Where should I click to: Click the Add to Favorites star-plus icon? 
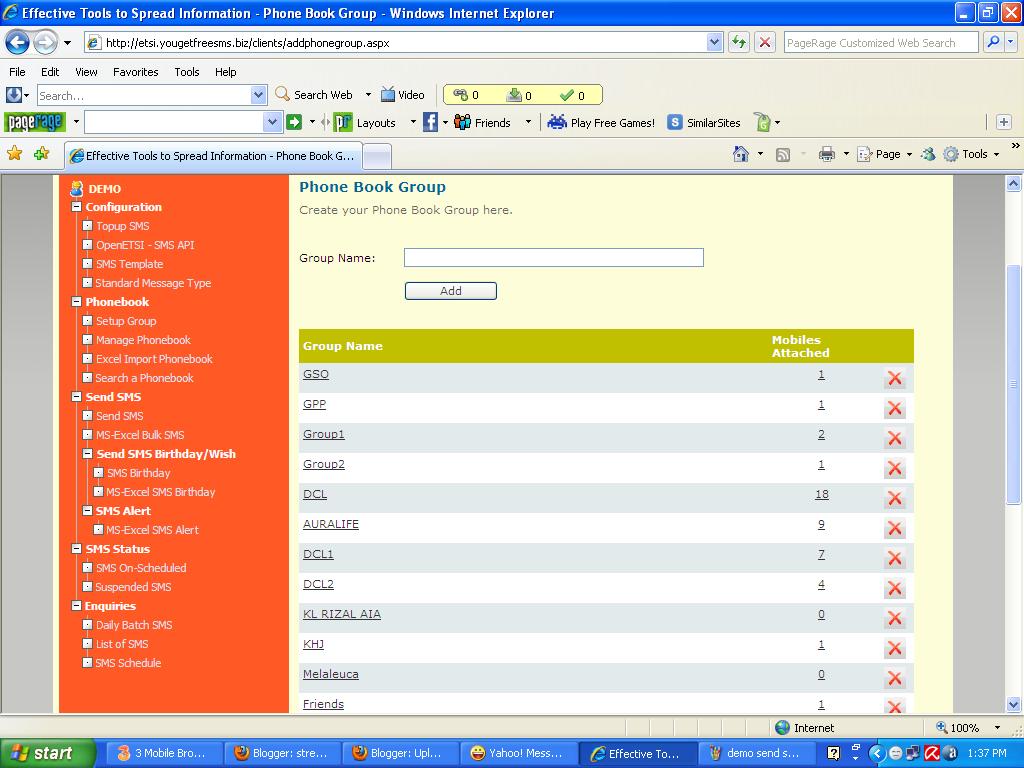coord(42,153)
